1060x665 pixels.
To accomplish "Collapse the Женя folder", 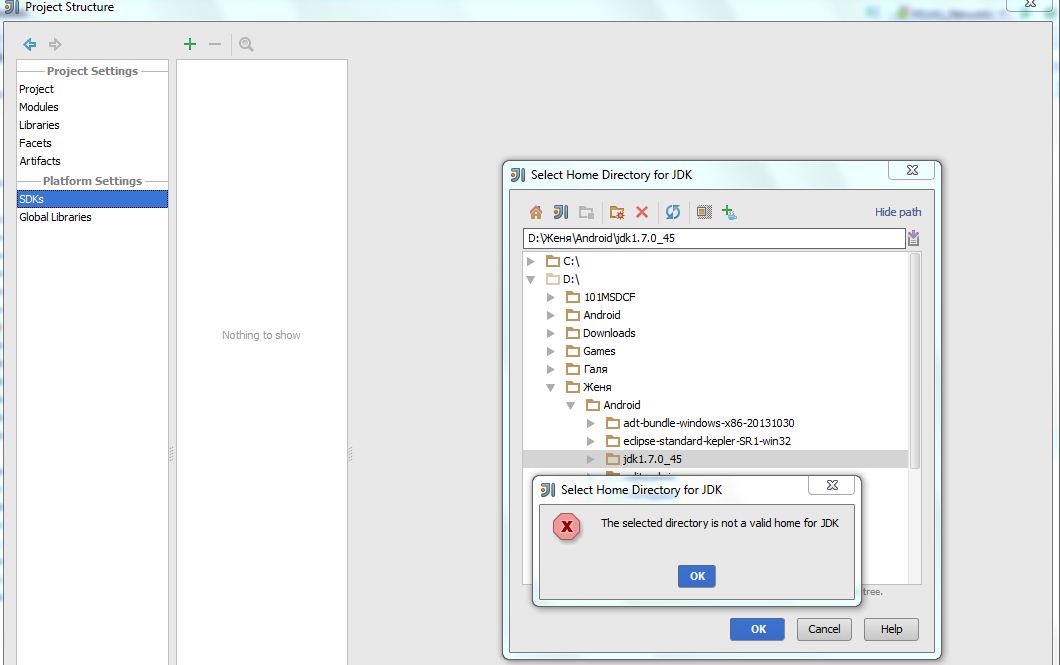I will (x=551, y=387).
